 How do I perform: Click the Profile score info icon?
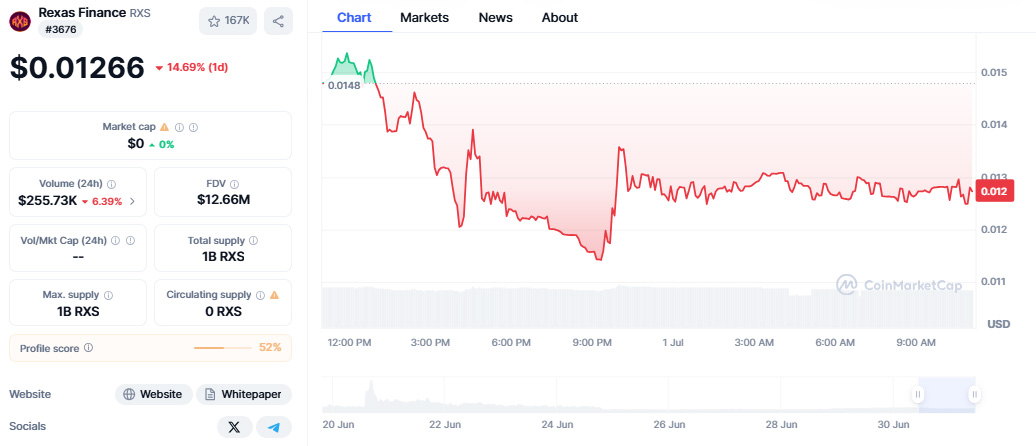(x=89, y=348)
